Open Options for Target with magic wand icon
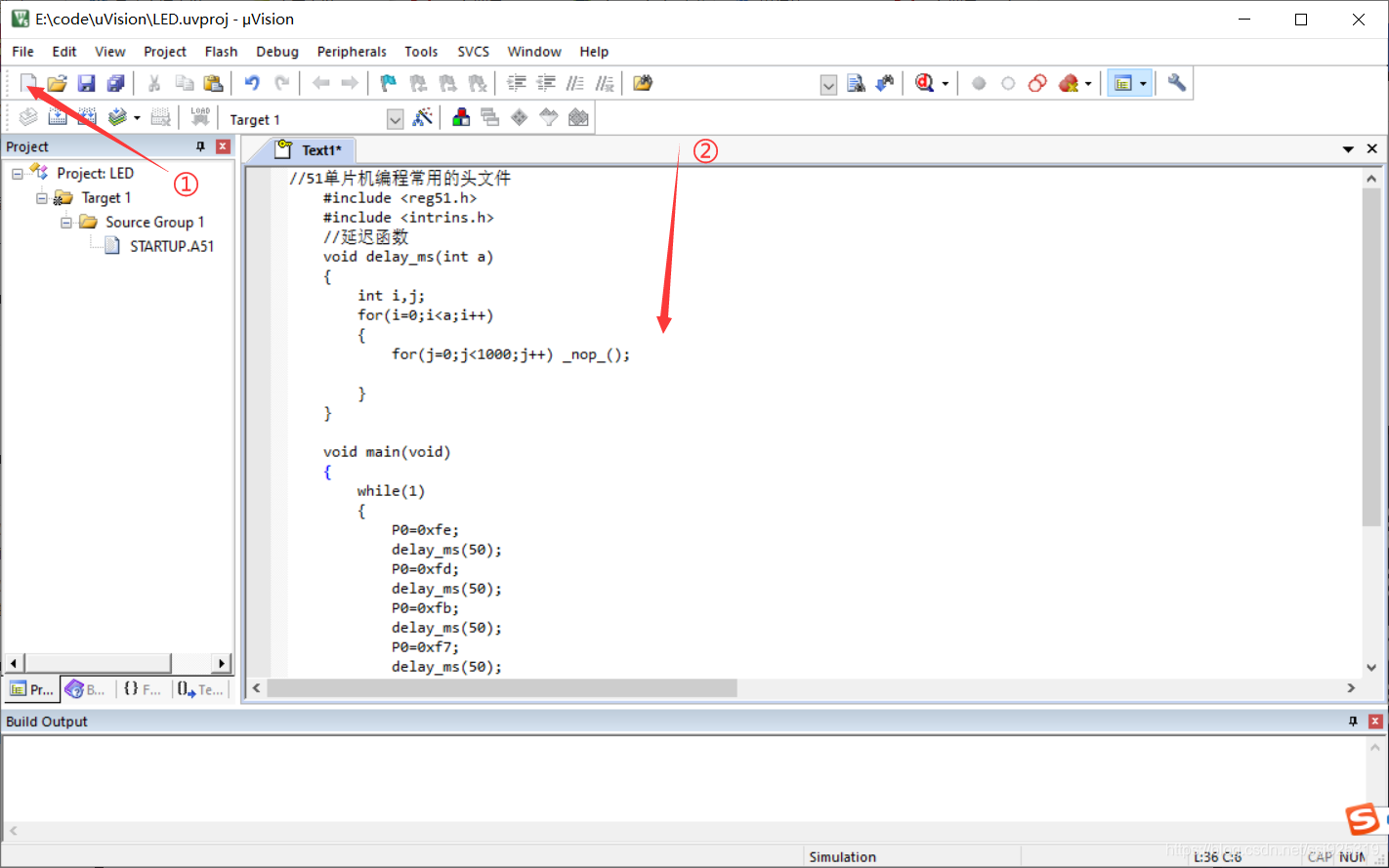 423,118
